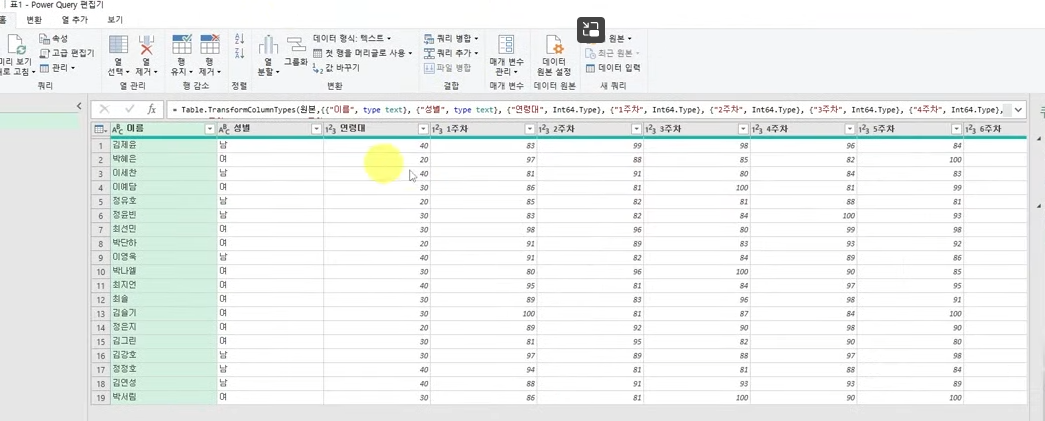This screenshot has width=1045, height=421.
Task: Open filter dropdown of 1주차 column
Action: click(x=530, y=129)
